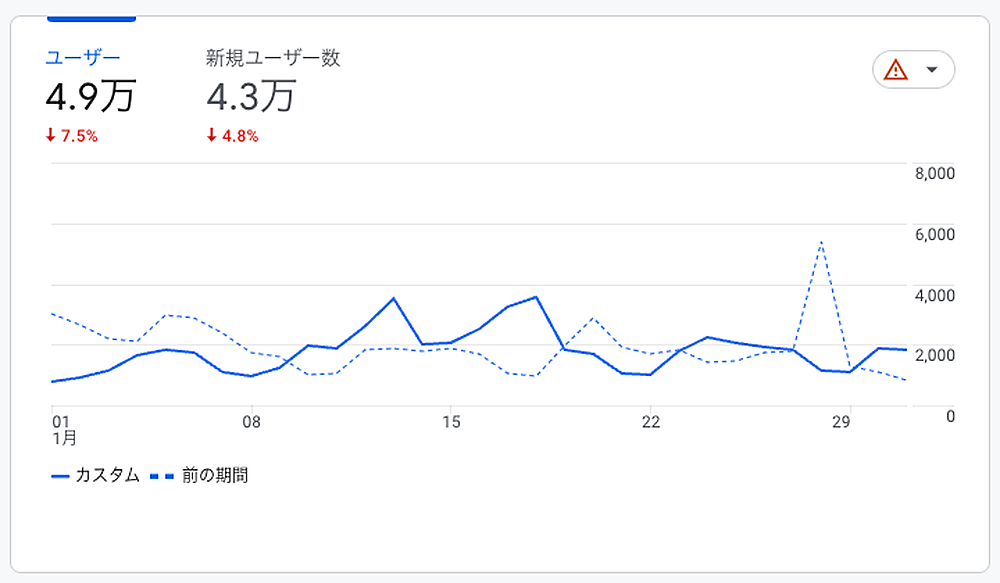Viewport: 1000px width, 583px height.
Task: Click the solid line swatch next to カスタム
Action: tap(60, 476)
